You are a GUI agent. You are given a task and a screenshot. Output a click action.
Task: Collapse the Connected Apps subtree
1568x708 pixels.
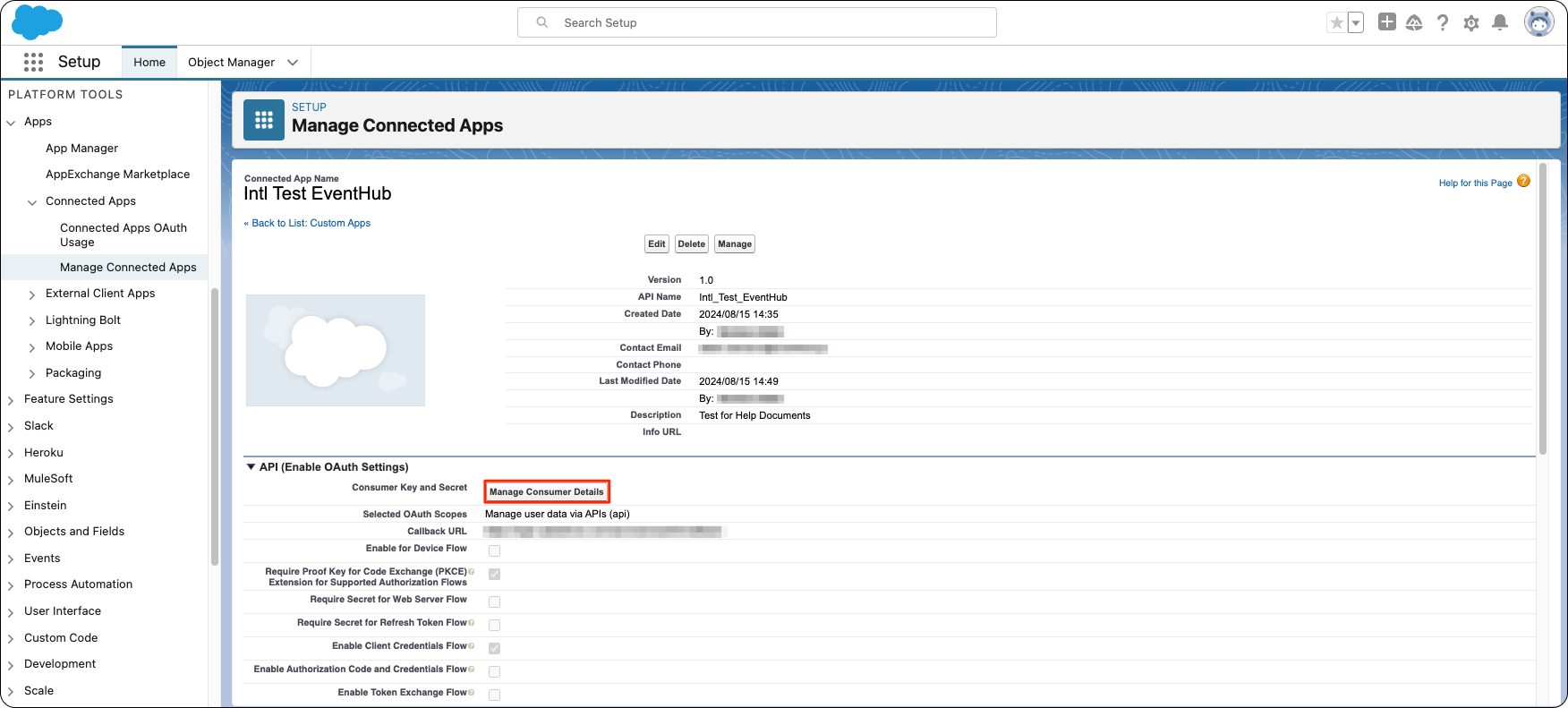pos(32,202)
